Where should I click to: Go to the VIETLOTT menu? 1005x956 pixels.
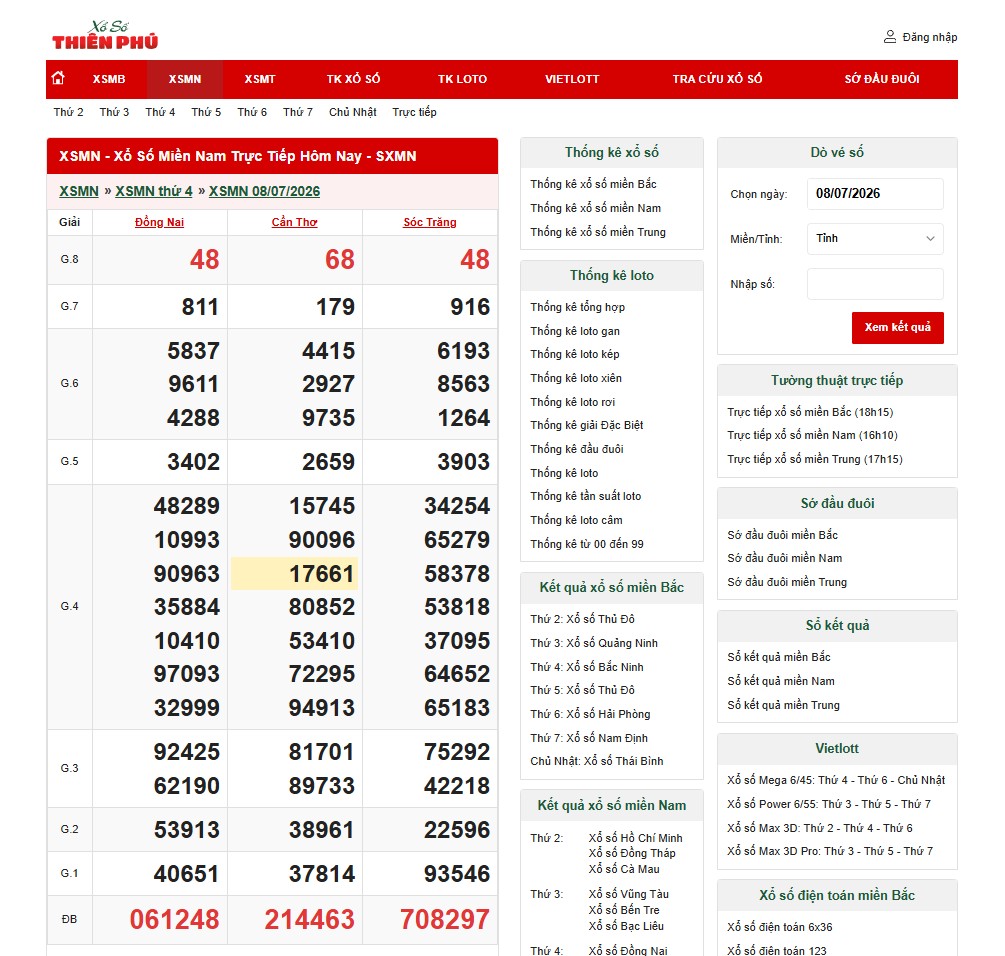tap(572, 79)
